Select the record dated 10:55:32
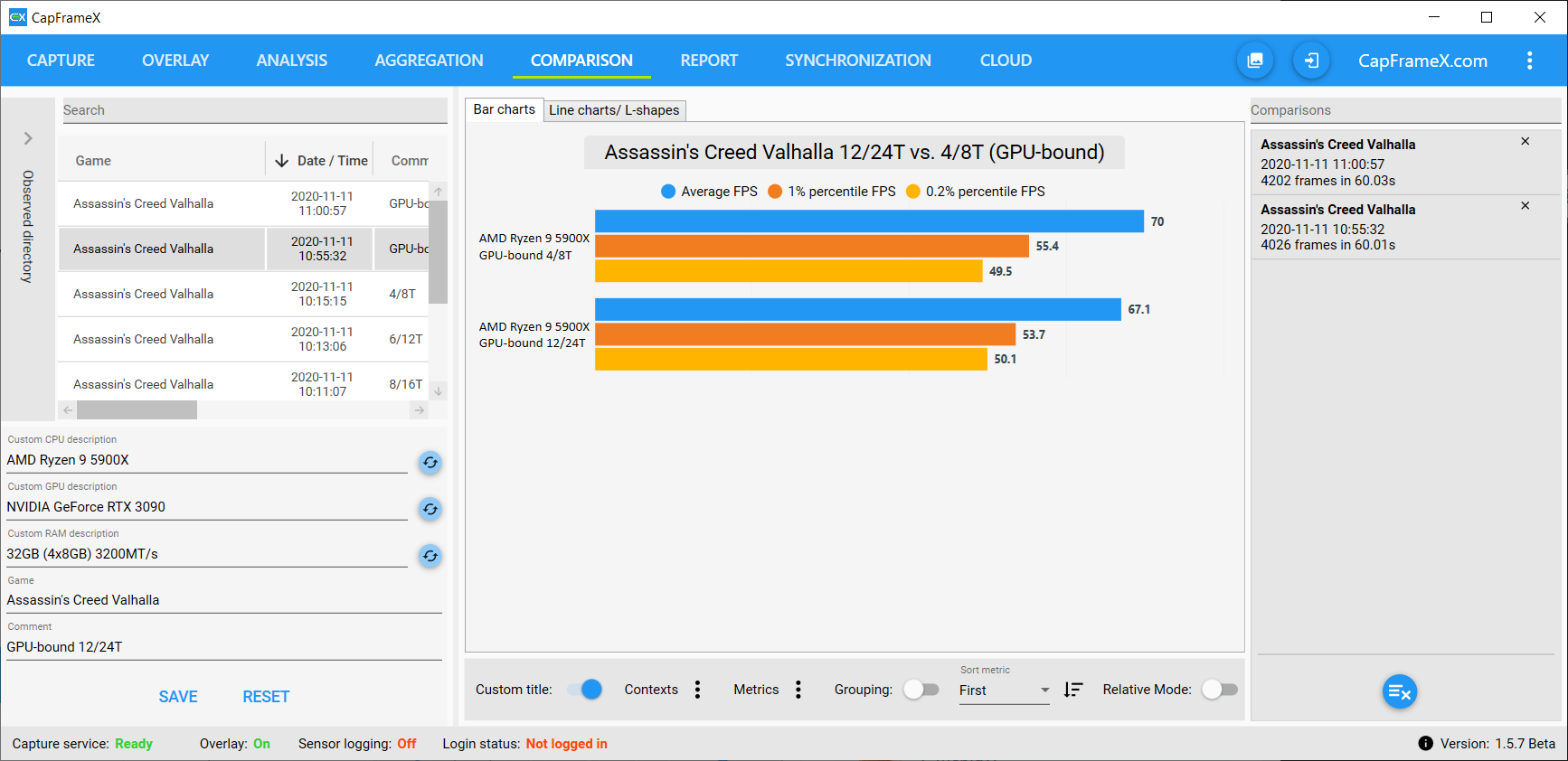The height and width of the screenshot is (761, 1568). coord(243,249)
